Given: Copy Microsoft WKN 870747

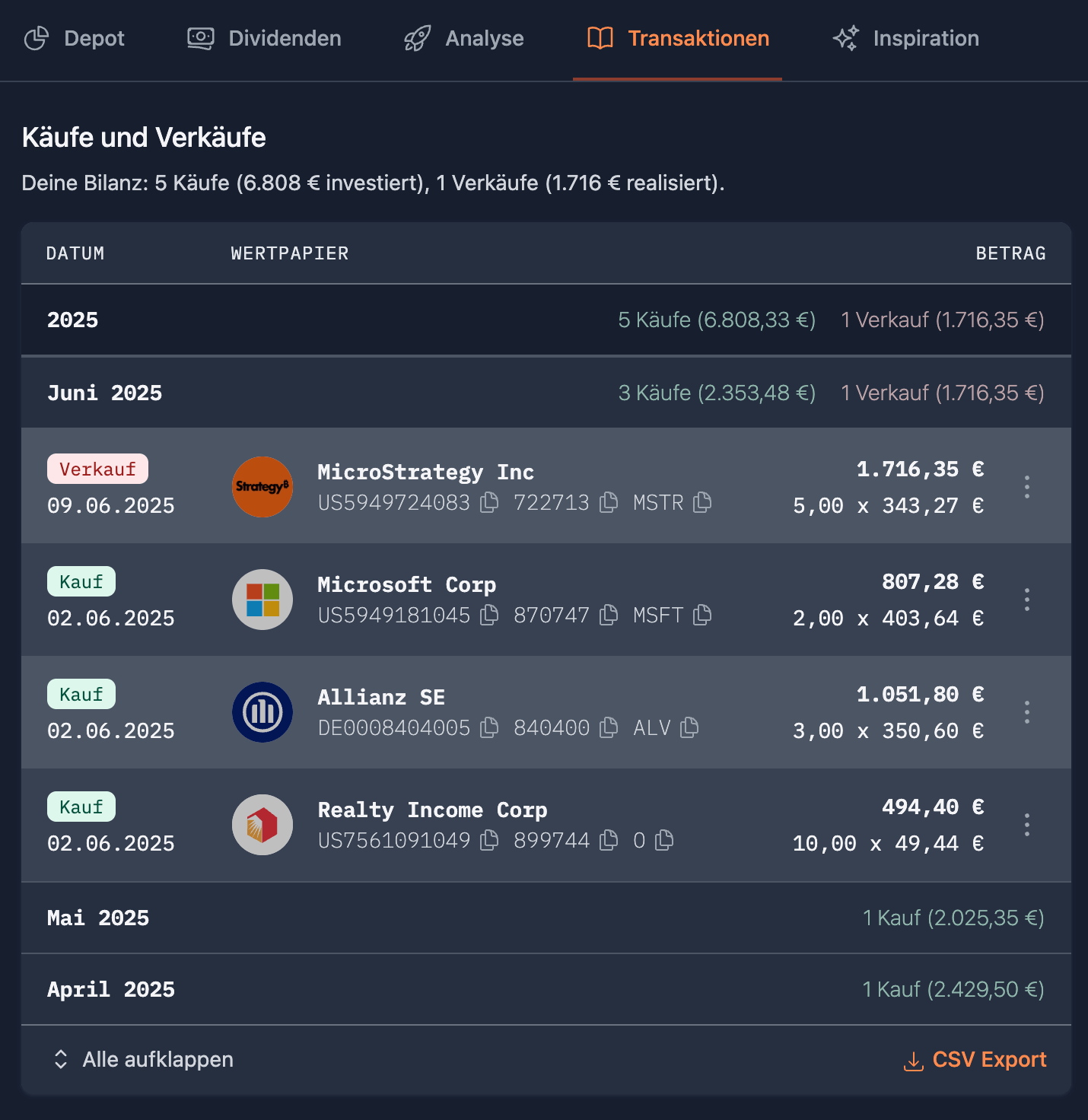Looking at the screenshot, I should click(x=609, y=615).
